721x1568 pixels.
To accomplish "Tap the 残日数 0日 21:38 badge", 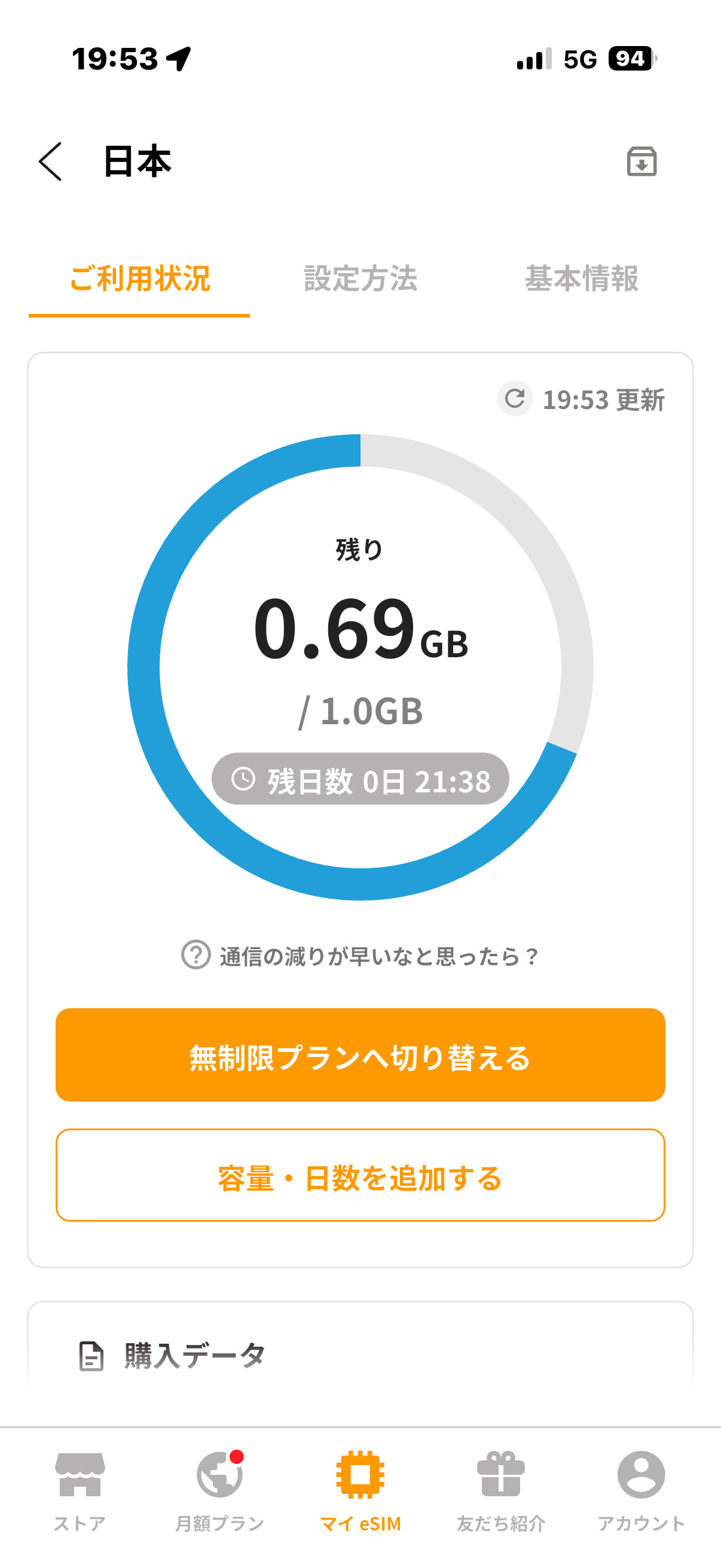I will pyautogui.click(x=360, y=779).
